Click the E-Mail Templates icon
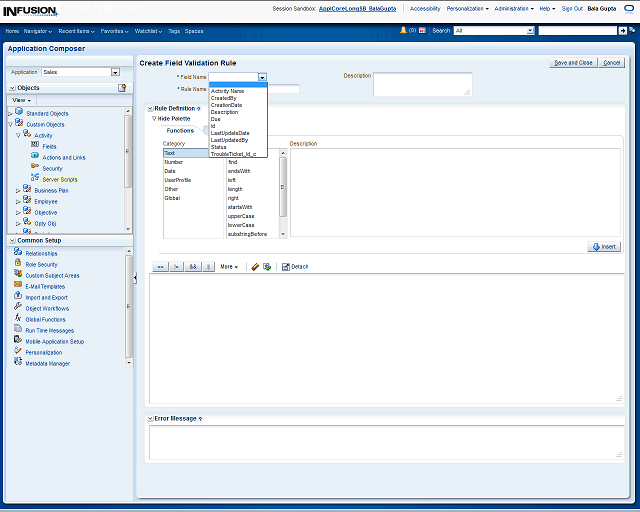 pyautogui.click(x=18, y=286)
